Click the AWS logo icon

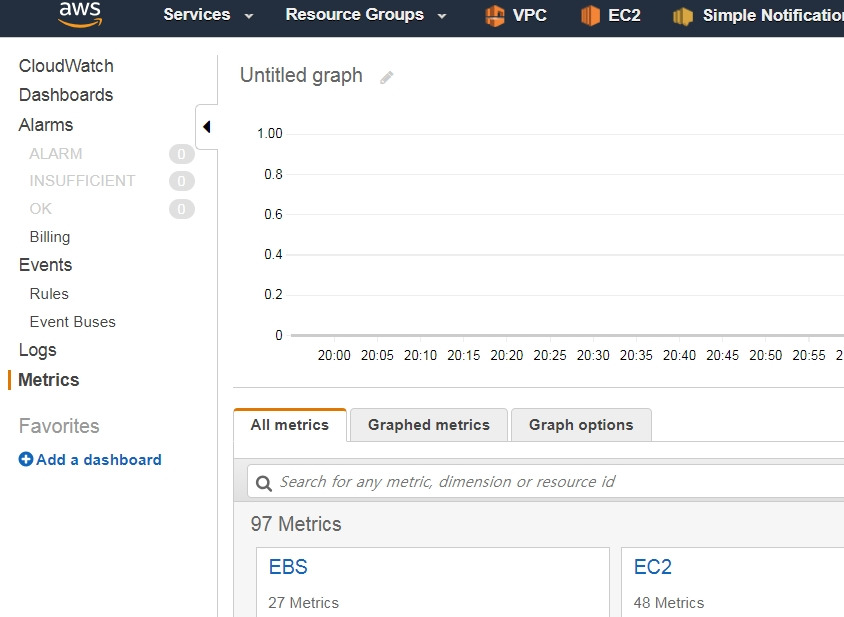click(80, 14)
